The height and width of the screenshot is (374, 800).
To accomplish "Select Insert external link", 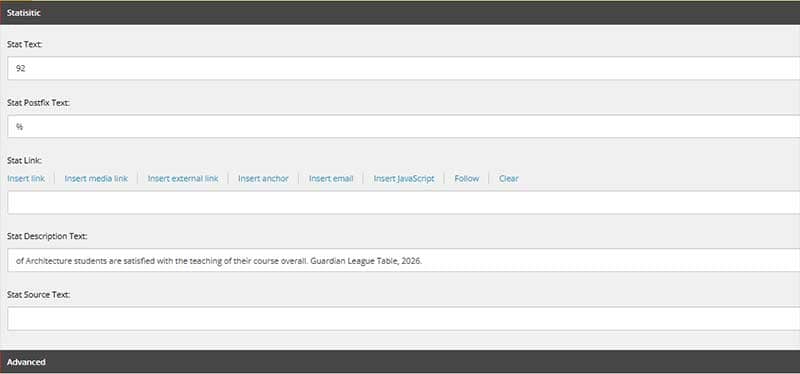I will [183, 179].
